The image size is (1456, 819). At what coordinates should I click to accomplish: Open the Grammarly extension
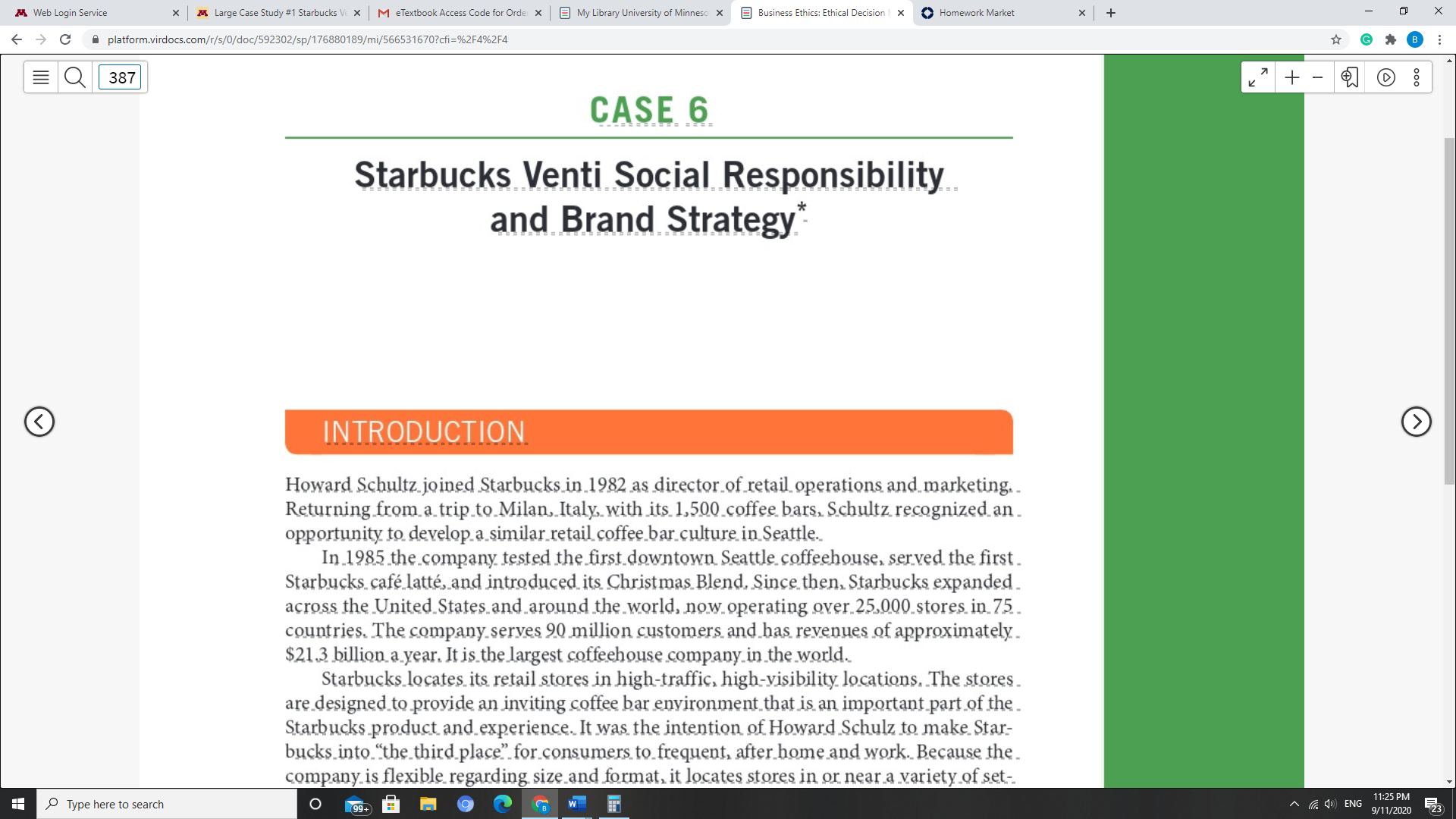point(1367,39)
